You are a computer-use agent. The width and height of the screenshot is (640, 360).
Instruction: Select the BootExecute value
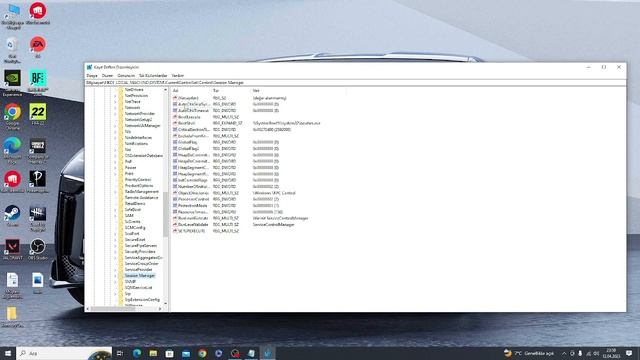(x=189, y=117)
